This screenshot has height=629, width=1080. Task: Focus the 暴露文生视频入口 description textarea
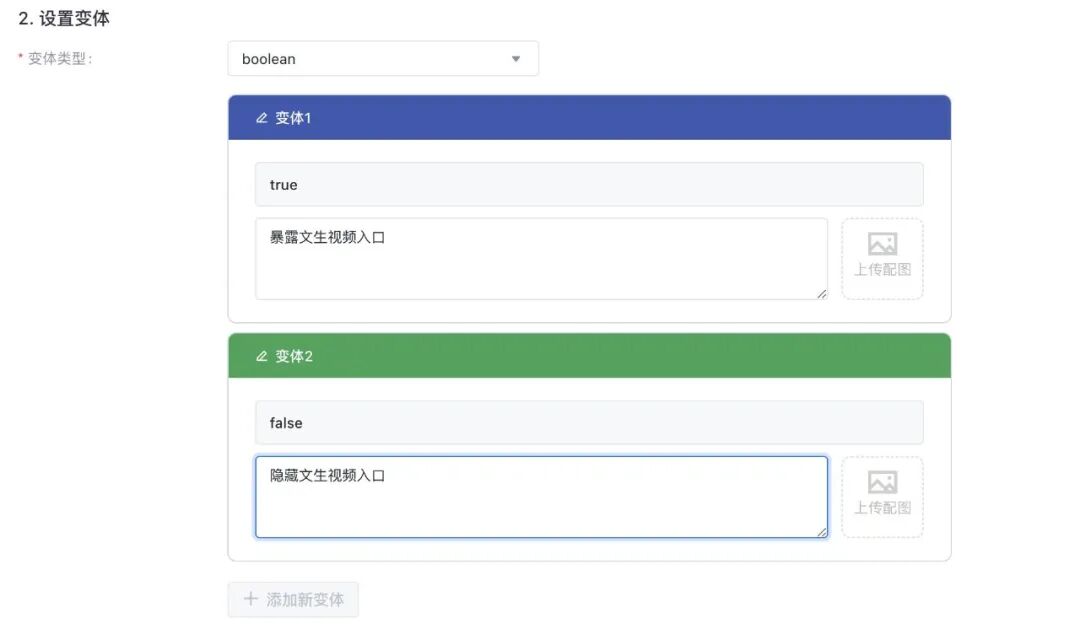[x=541, y=259]
